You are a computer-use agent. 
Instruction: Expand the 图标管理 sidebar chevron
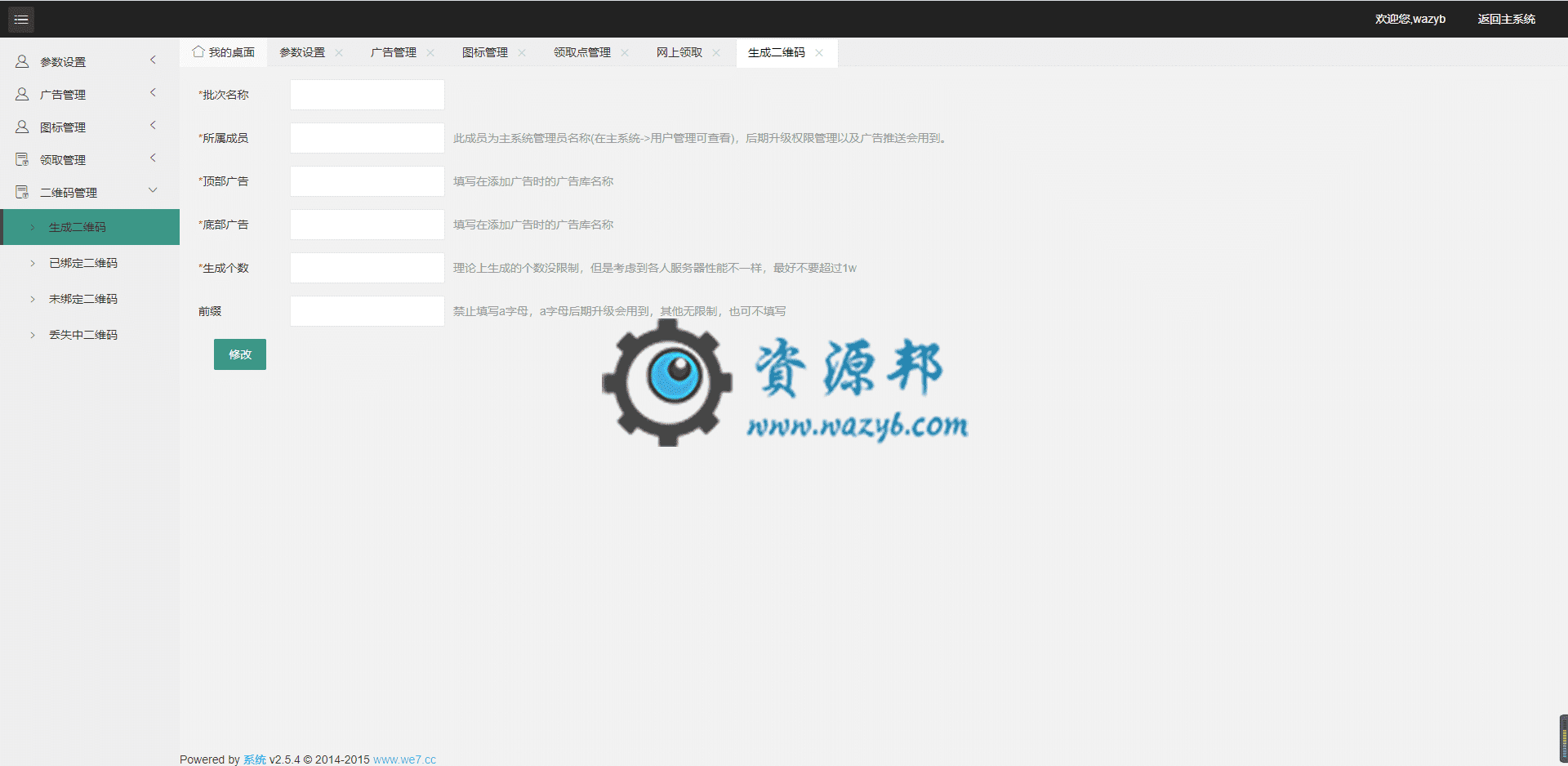click(153, 125)
